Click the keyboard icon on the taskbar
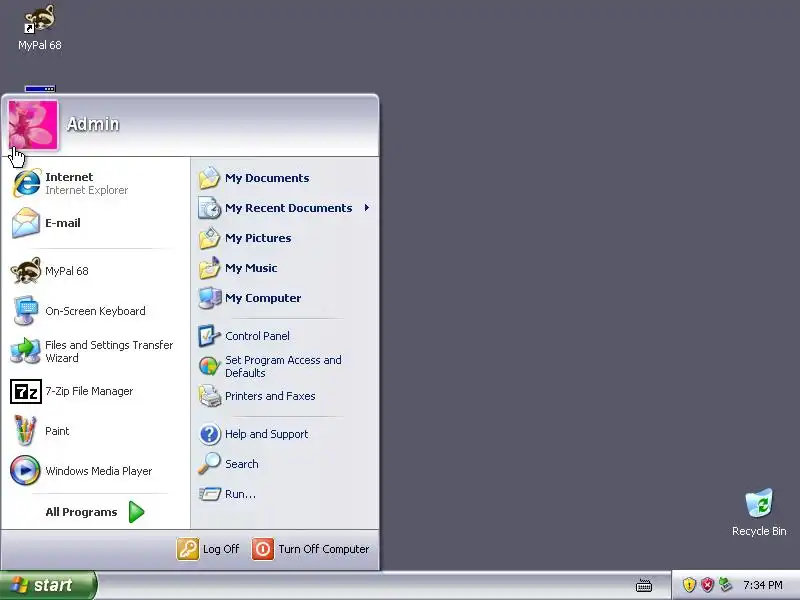Screen dimensions: 800x600 (x=644, y=585)
